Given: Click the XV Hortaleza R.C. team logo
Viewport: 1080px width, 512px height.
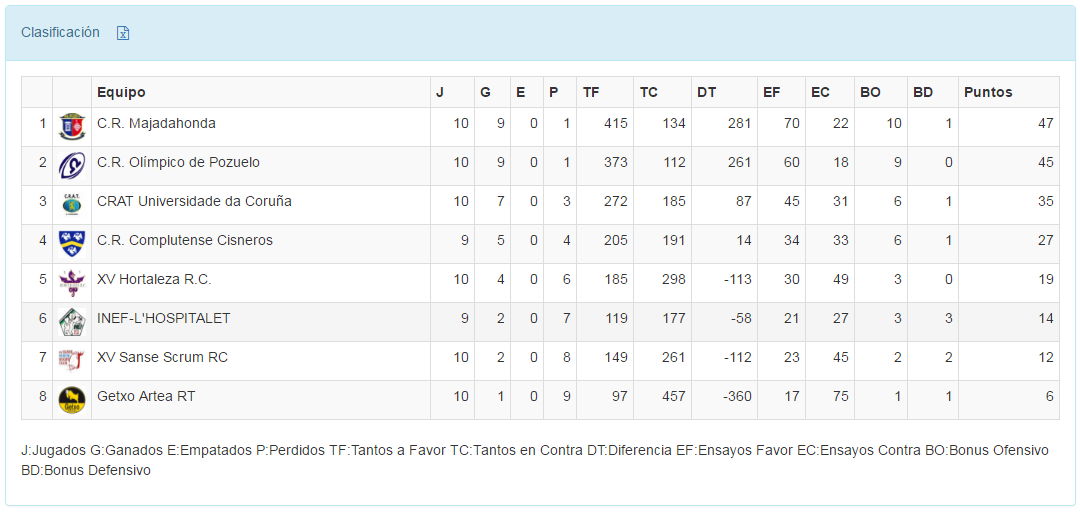Looking at the screenshot, I should pos(72,282).
